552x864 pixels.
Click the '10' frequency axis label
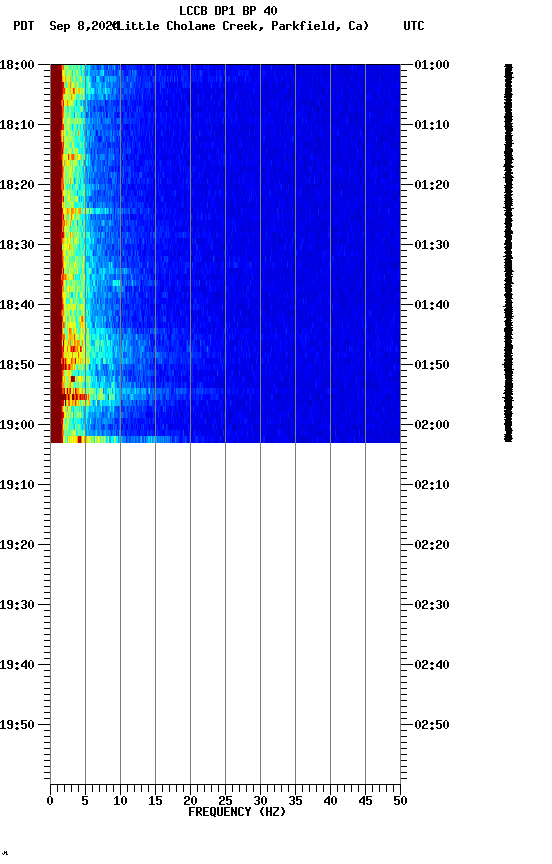click(x=120, y=801)
